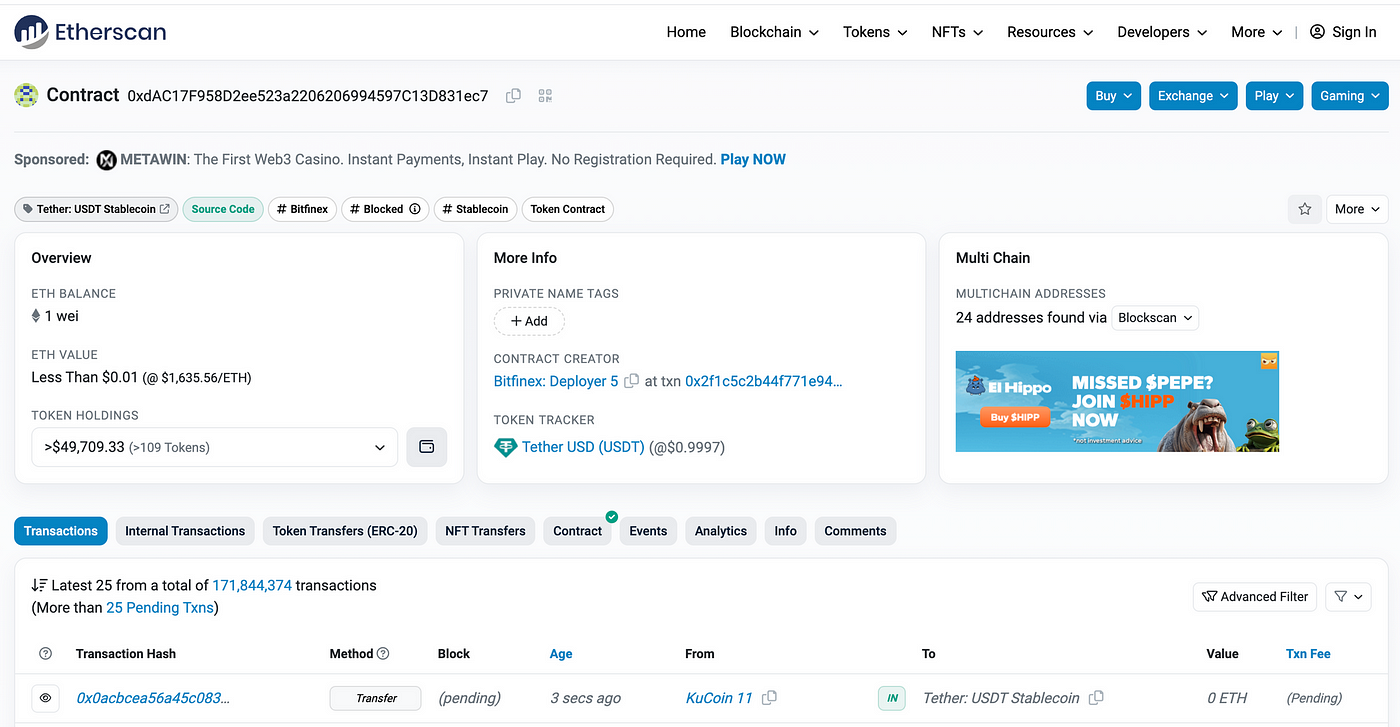This screenshot has width=1400, height=727.
Task: Open the token holdings wallet view icon
Action: click(426, 447)
